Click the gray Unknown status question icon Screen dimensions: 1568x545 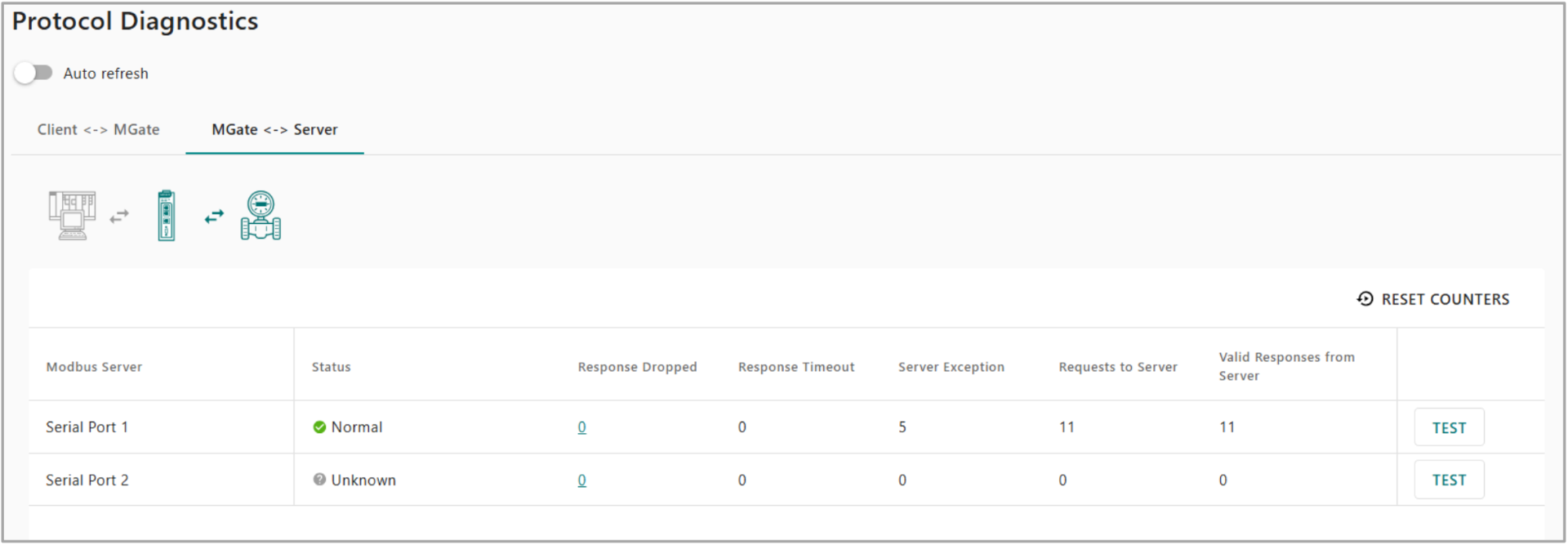click(319, 480)
